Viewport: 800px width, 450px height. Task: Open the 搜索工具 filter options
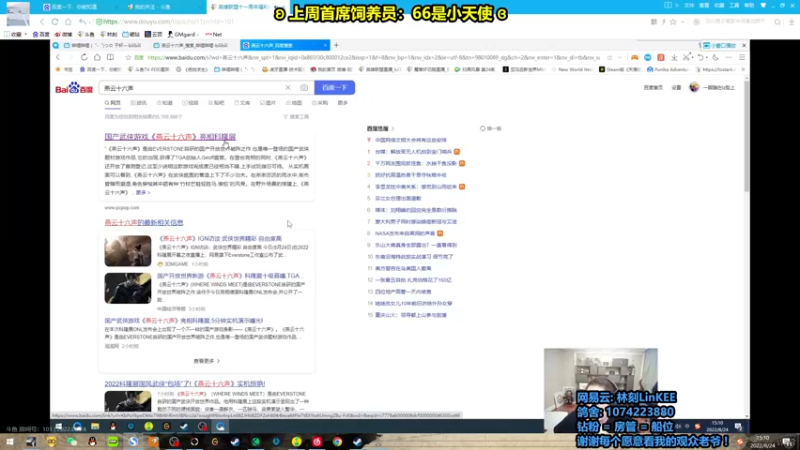[296, 117]
